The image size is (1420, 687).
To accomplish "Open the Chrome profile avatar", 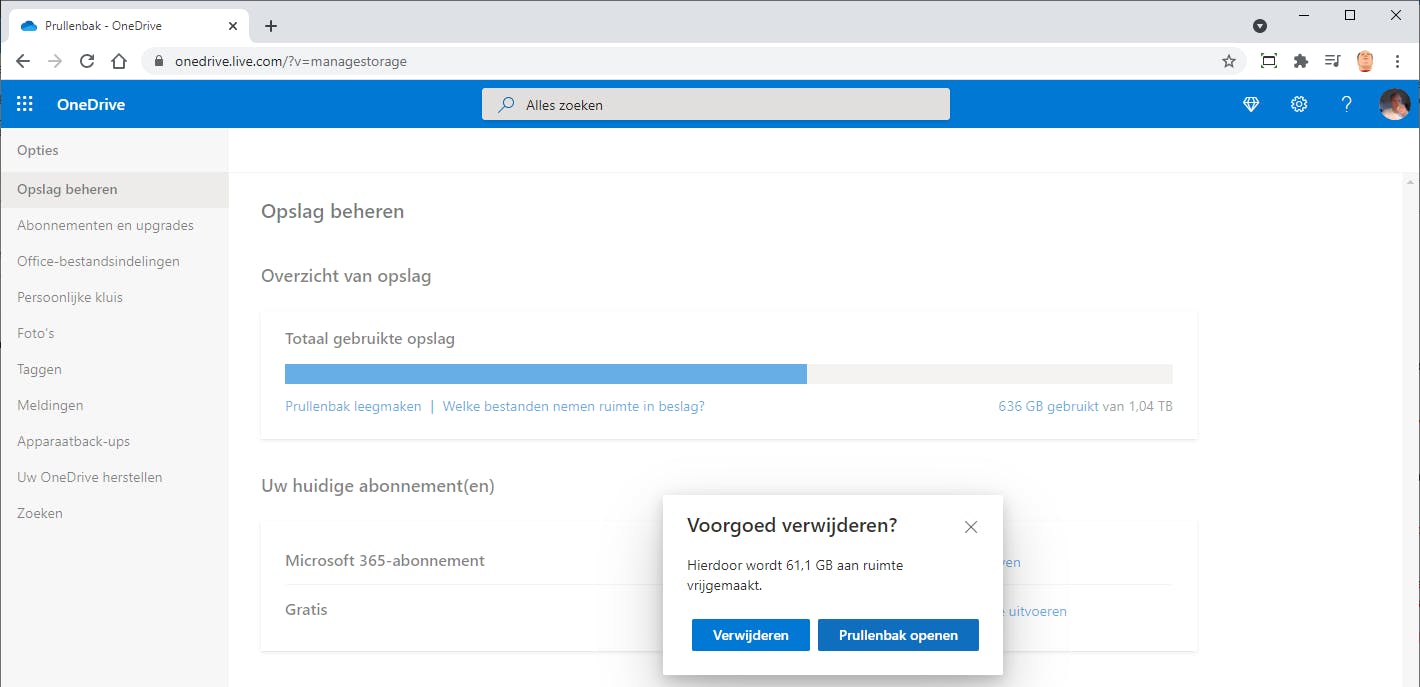I will click(1365, 61).
